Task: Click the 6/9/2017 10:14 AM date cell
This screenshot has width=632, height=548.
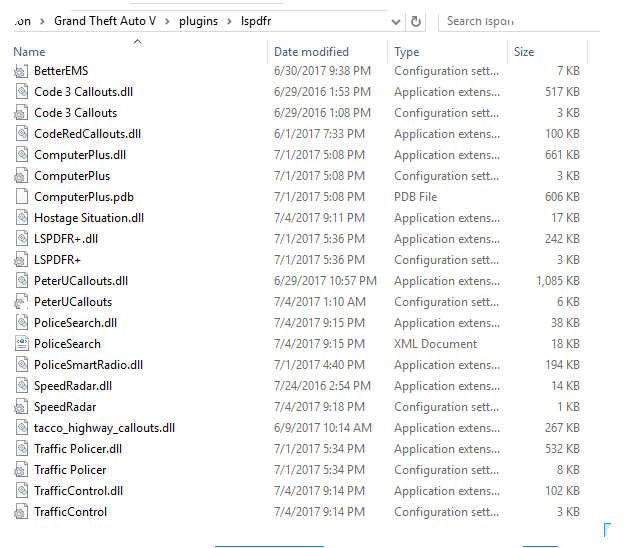Action: pos(323,428)
